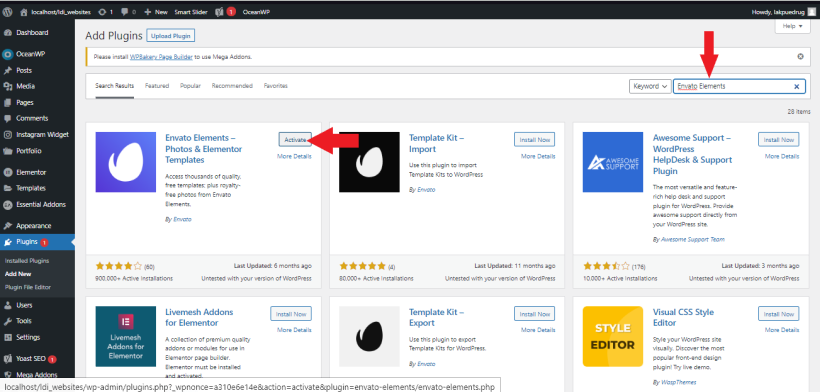Click the Envato Elements plugin thumbnail
Image resolution: width=820 pixels, height=392 pixels.
click(x=126, y=162)
